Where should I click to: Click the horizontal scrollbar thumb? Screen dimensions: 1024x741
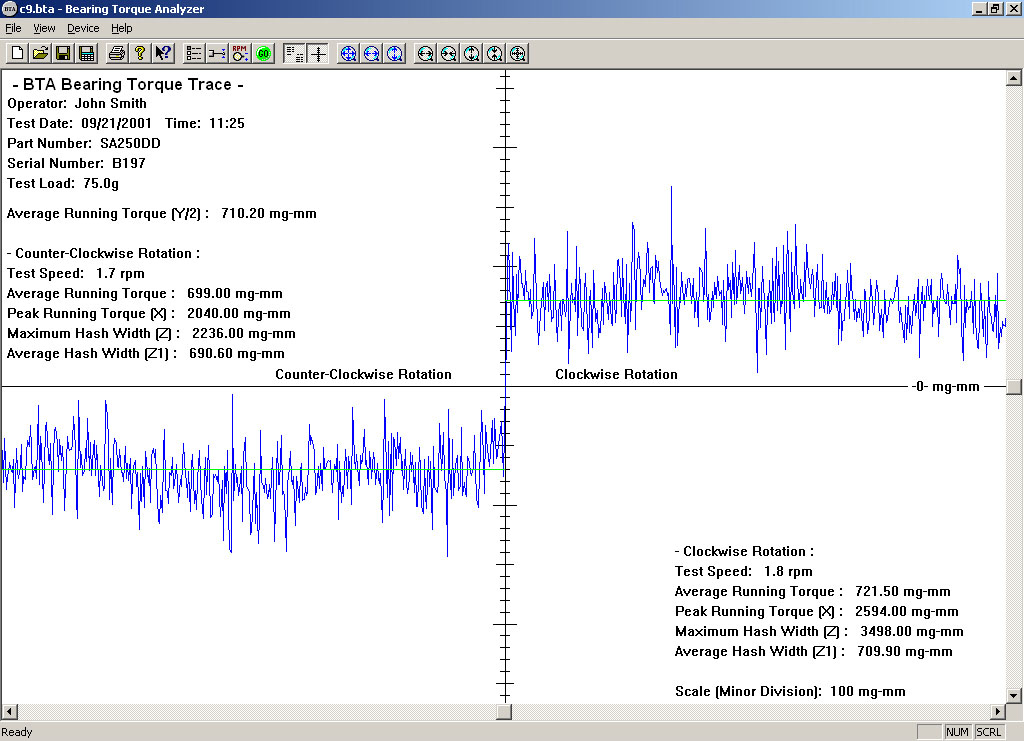click(x=504, y=711)
